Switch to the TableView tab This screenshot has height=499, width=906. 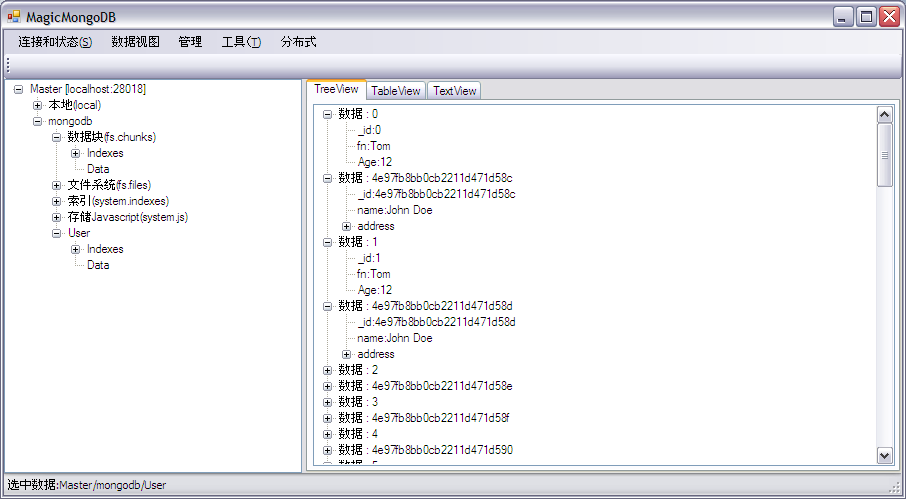tap(396, 91)
